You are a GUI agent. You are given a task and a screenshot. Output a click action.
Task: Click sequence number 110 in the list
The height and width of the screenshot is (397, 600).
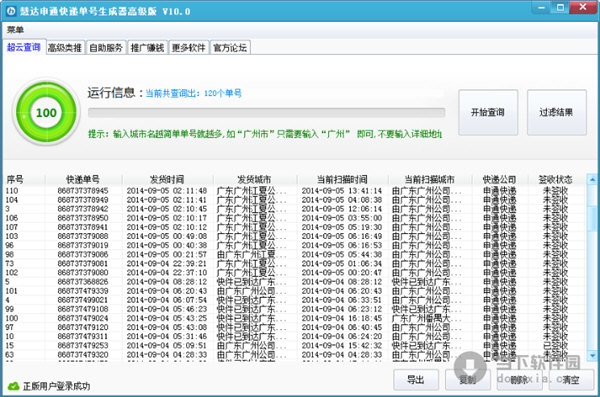click(12, 191)
